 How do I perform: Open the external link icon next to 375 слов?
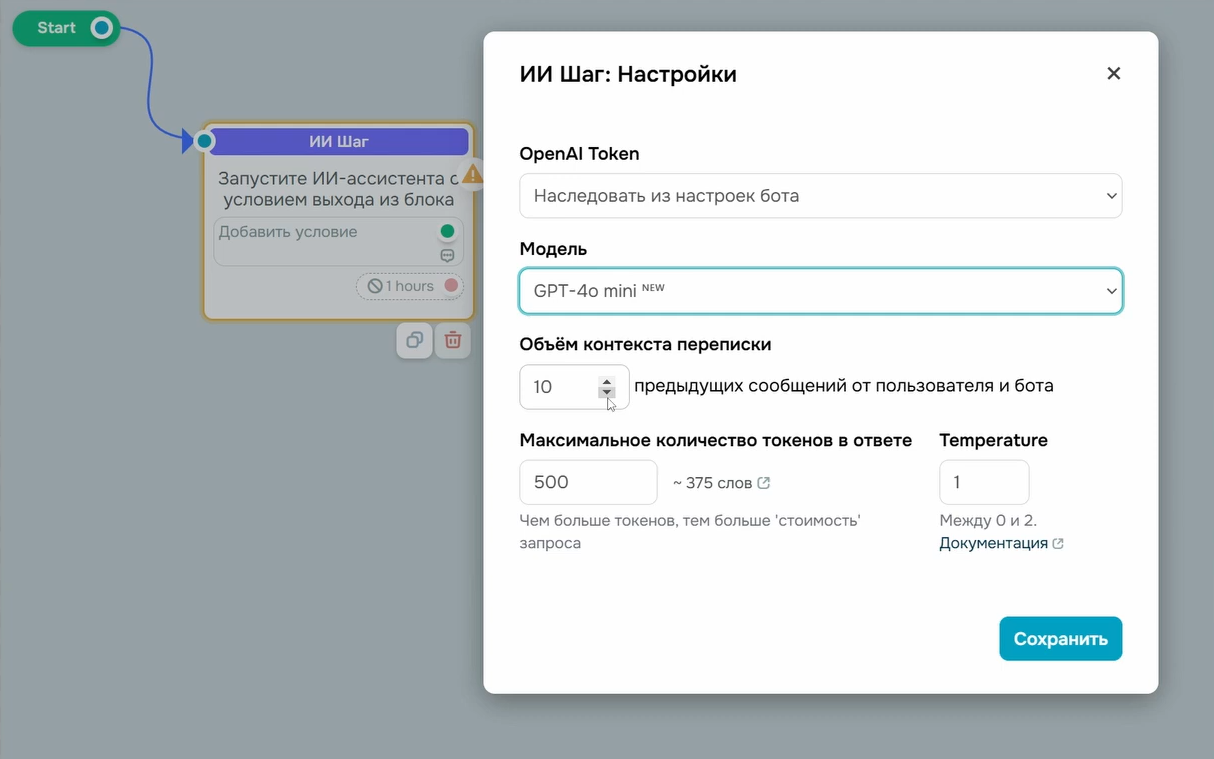pyautogui.click(x=764, y=483)
